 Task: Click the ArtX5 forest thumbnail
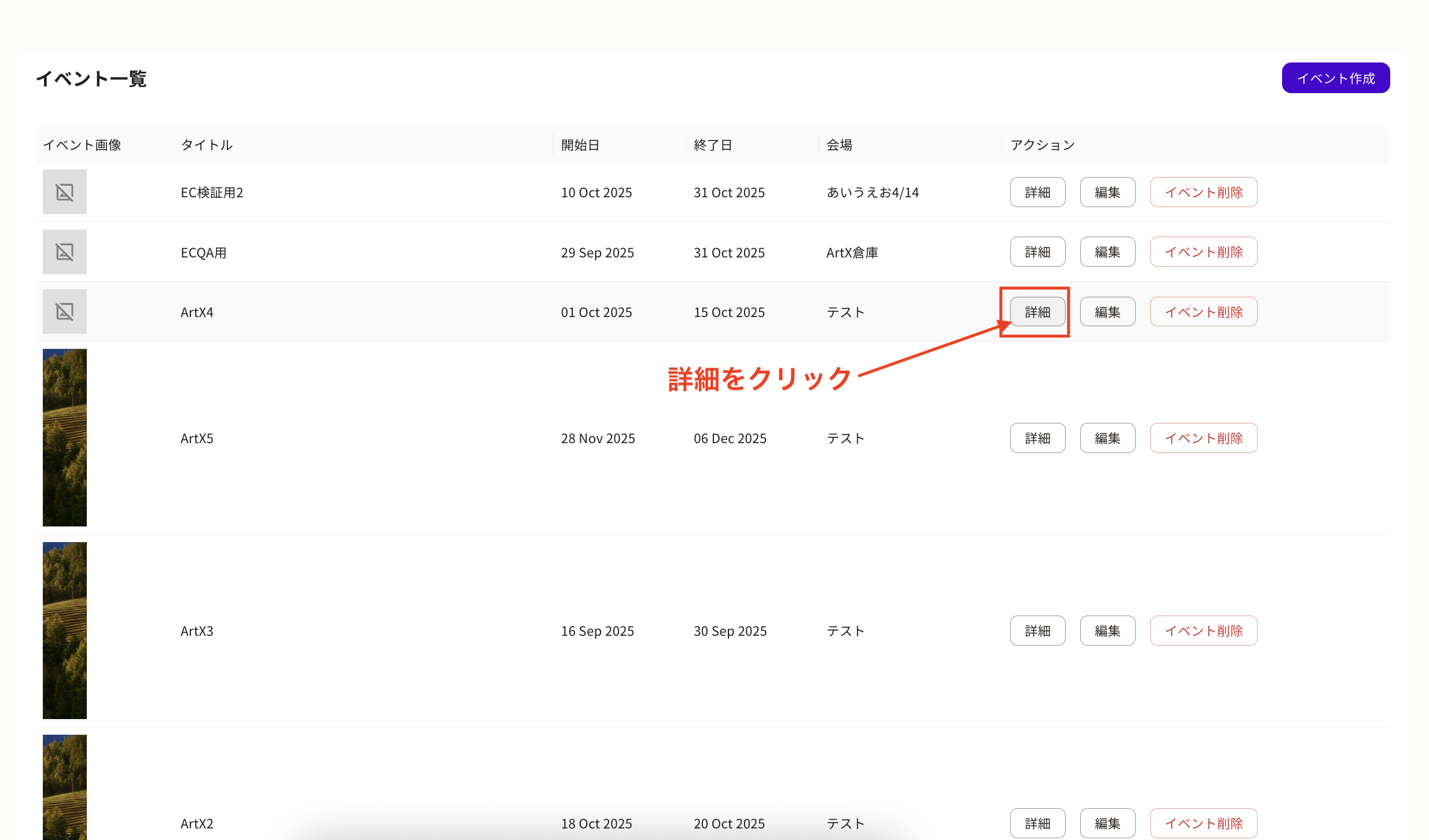[65, 437]
